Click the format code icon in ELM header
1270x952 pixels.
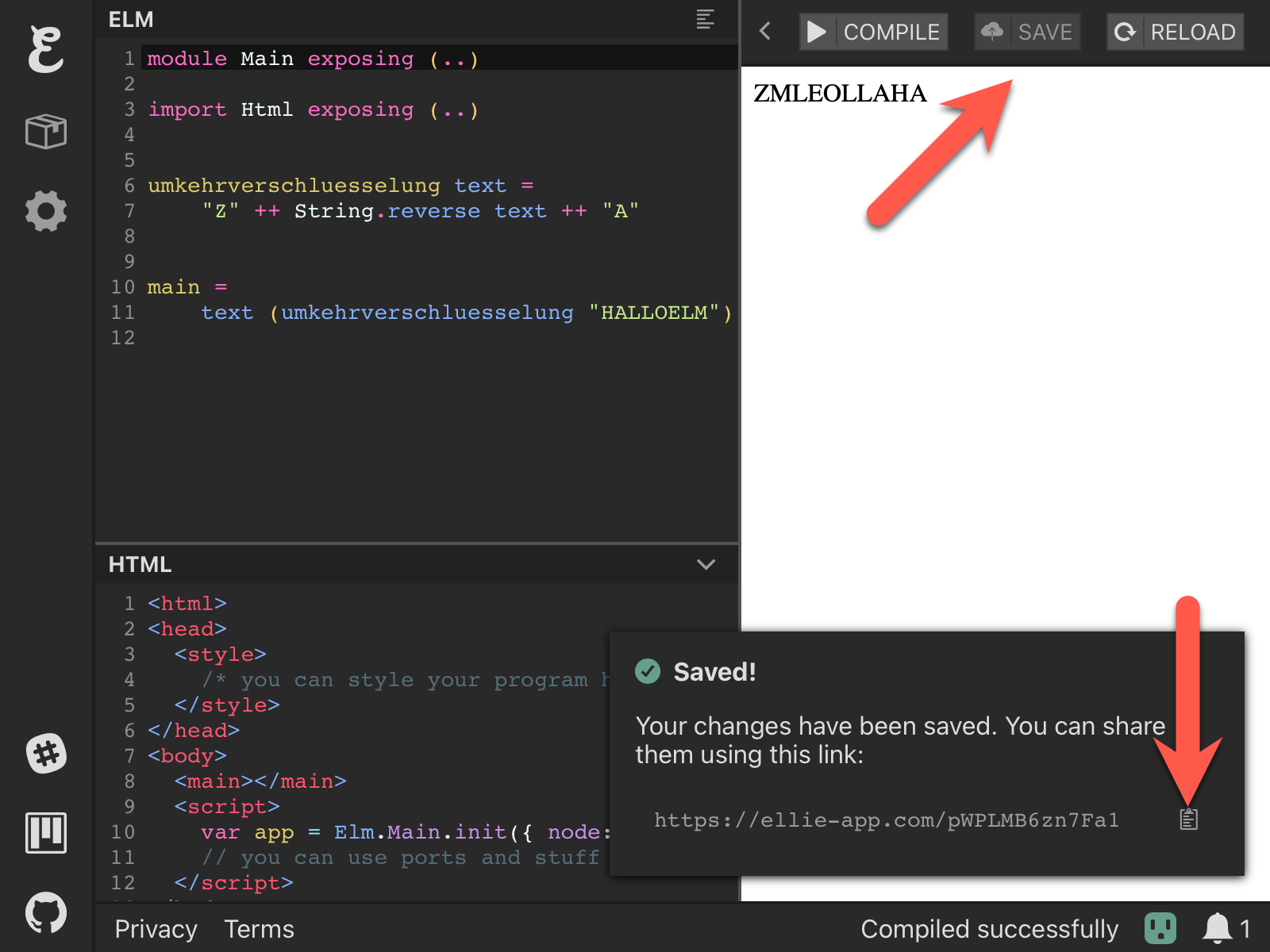click(705, 19)
